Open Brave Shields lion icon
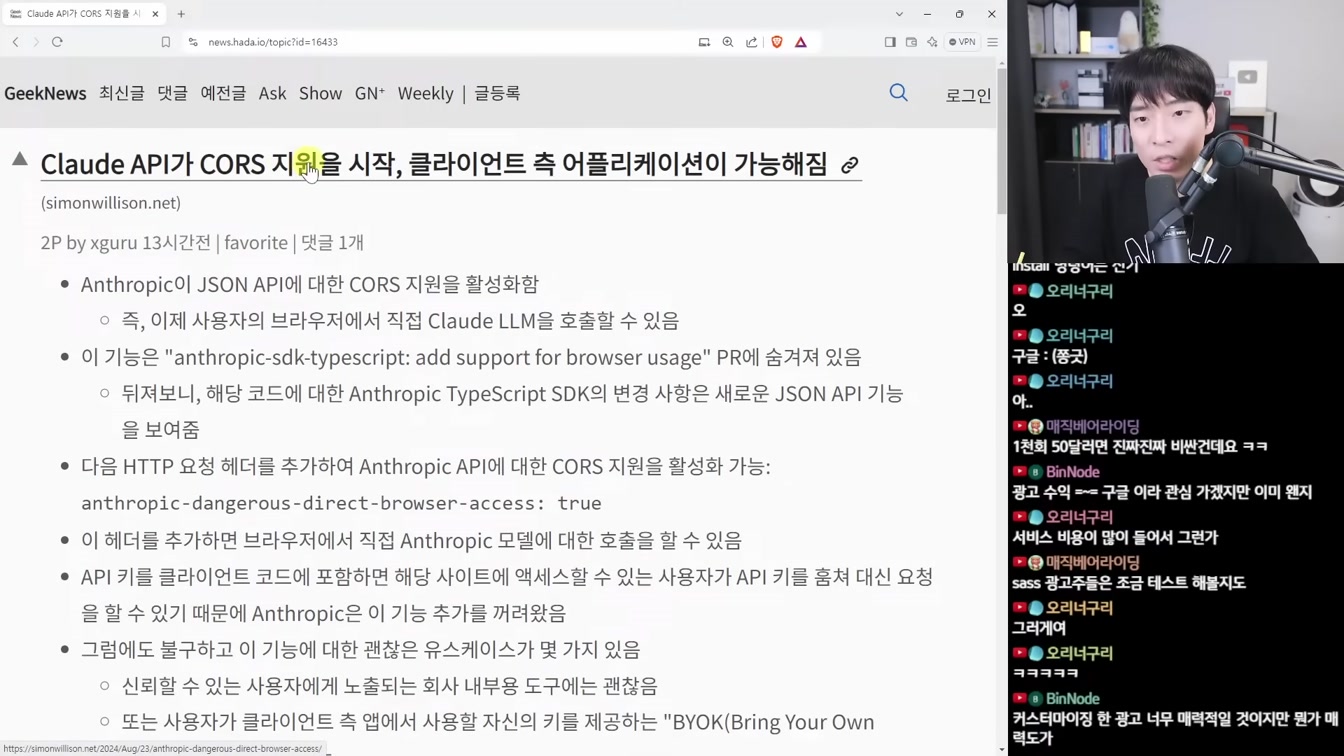The height and width of the screenshot is (756, 1344). [x=777, y=42]
